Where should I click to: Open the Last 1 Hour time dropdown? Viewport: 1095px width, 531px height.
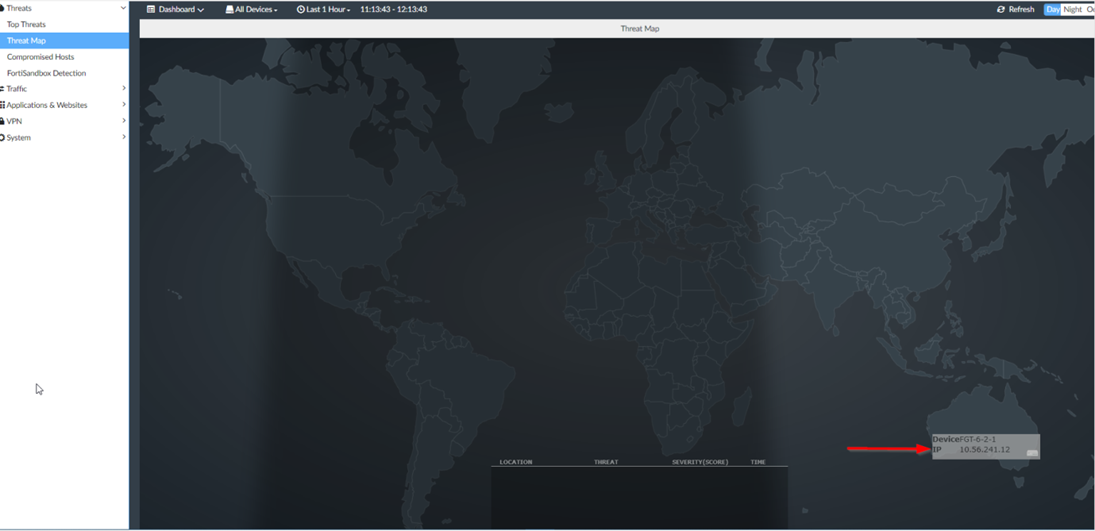(323, 9)
